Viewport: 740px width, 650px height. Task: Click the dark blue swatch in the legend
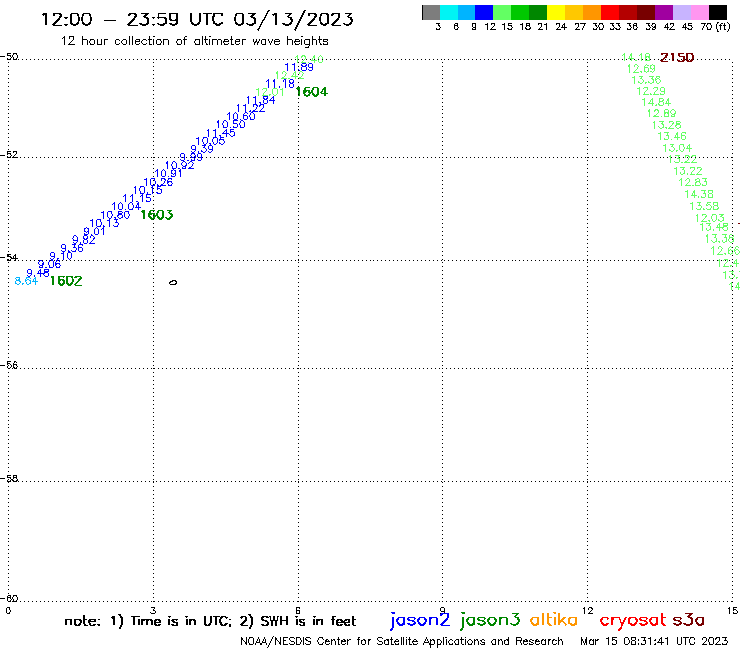484,12
